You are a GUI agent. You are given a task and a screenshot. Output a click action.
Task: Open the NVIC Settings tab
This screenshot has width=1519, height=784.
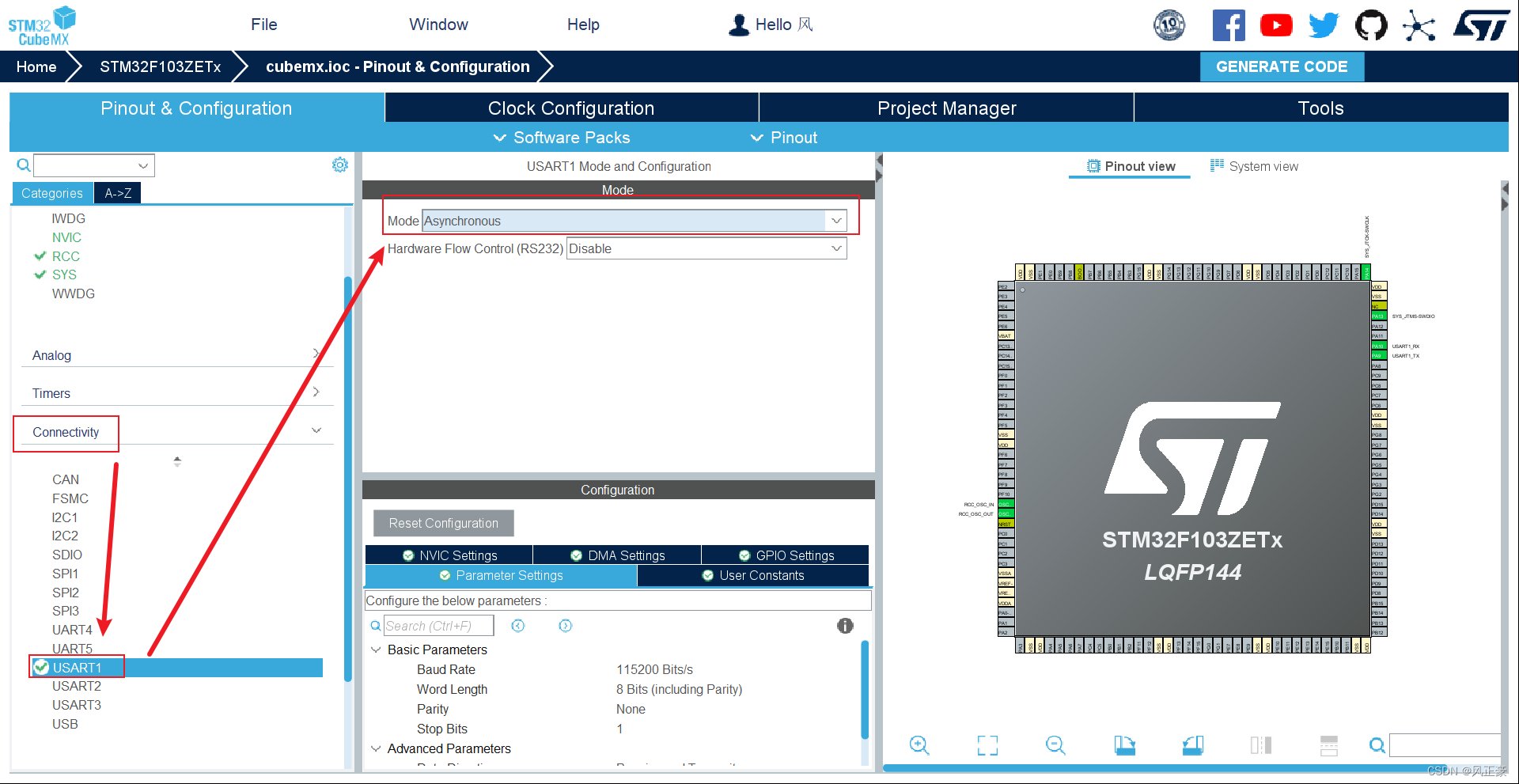point(449,555)
